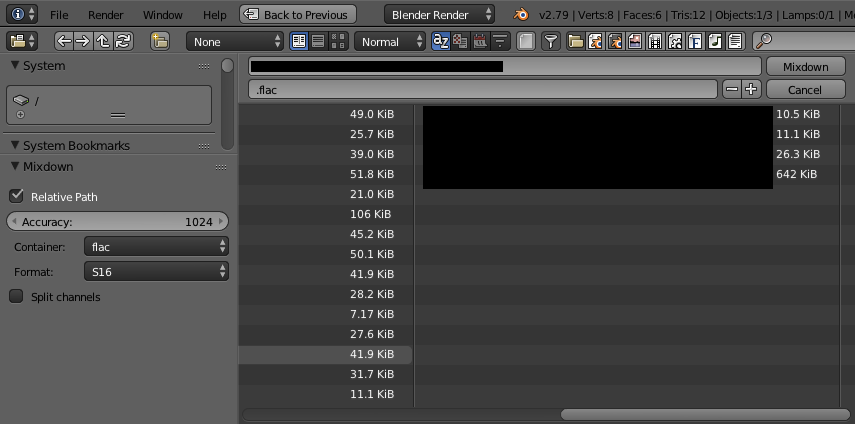Sort files by extension
The image size is (855, 424).
[x=460, y=41]
